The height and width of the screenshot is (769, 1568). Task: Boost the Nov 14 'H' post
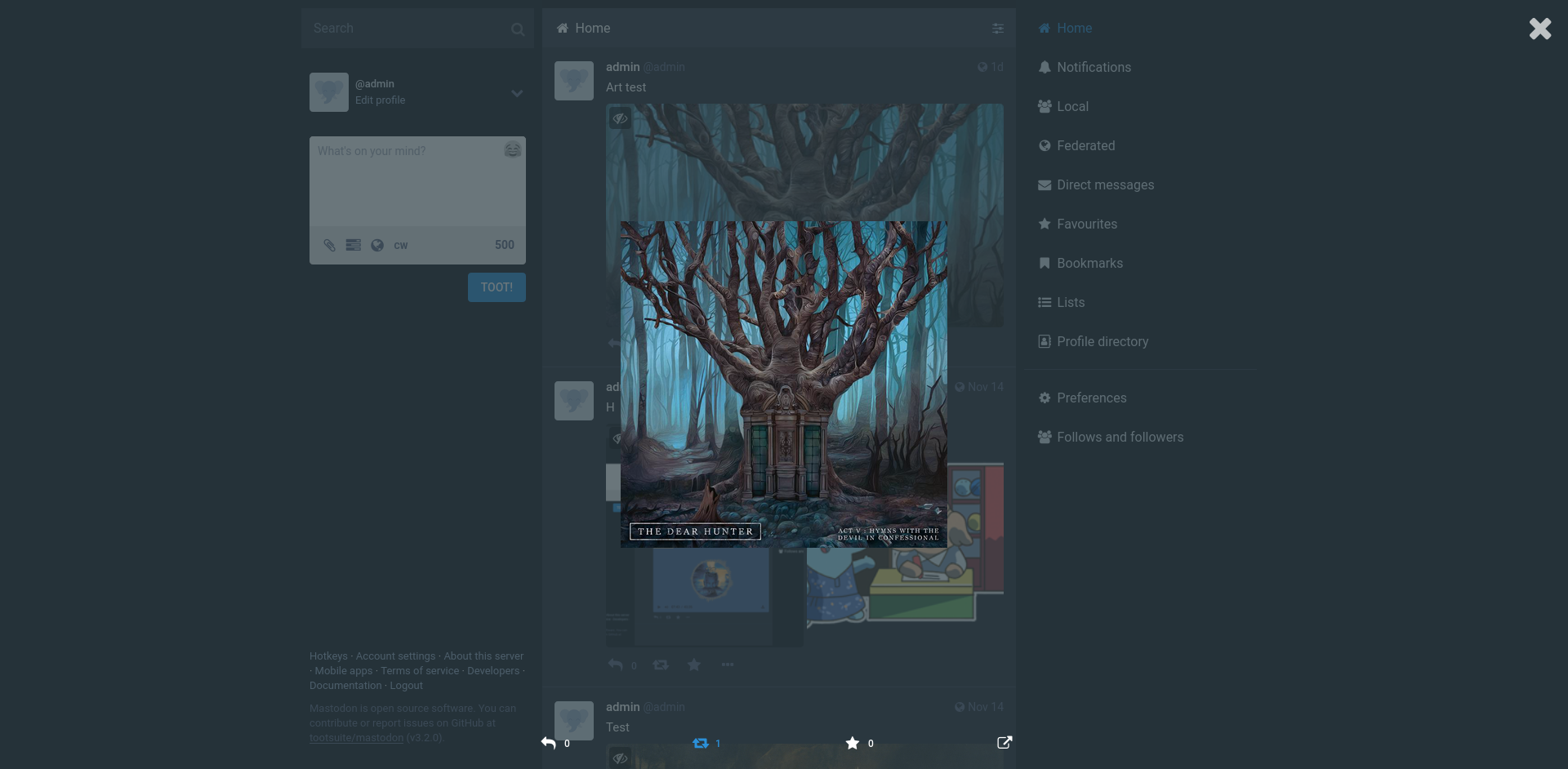click(x=661, y=665)
